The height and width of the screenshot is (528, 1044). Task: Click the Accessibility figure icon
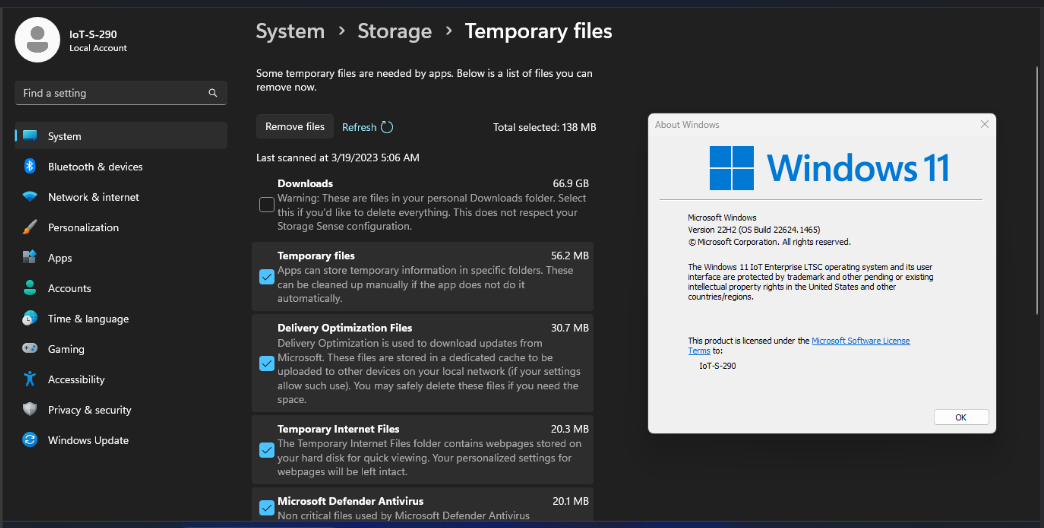[x=30, y=379]
